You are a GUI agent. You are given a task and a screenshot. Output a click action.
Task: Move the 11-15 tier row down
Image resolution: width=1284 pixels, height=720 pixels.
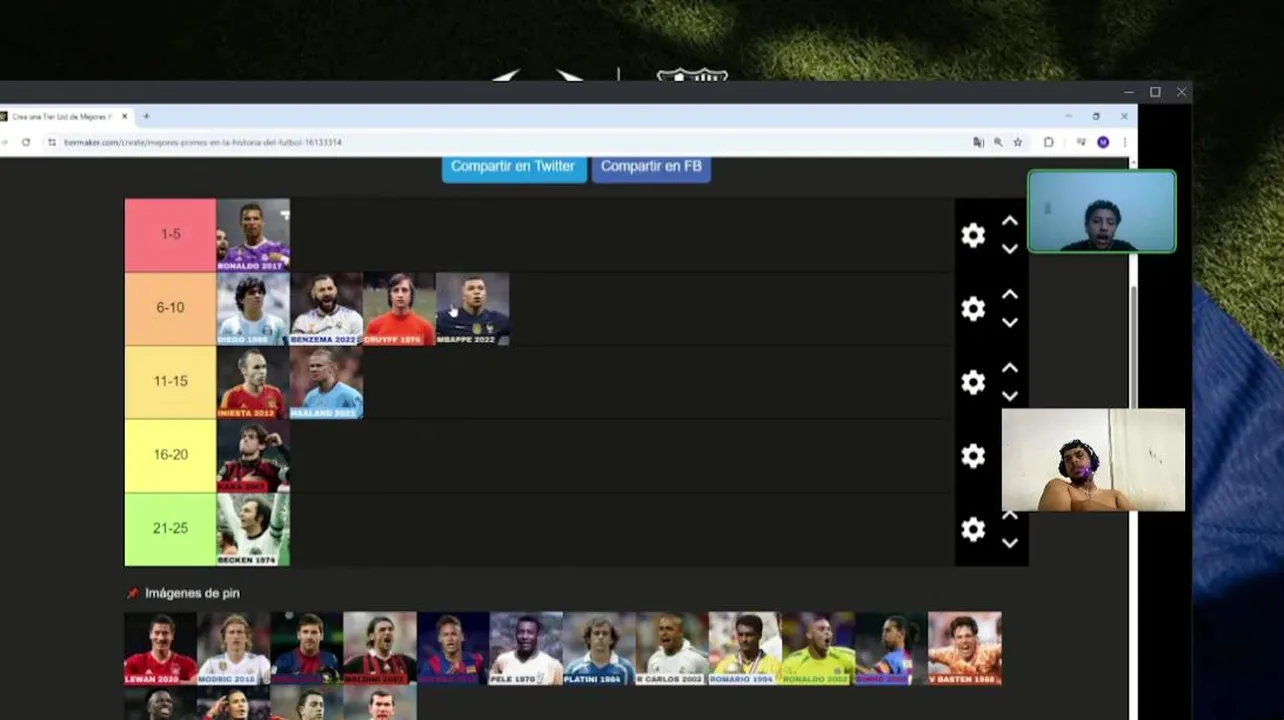(x=1010, y=396)
